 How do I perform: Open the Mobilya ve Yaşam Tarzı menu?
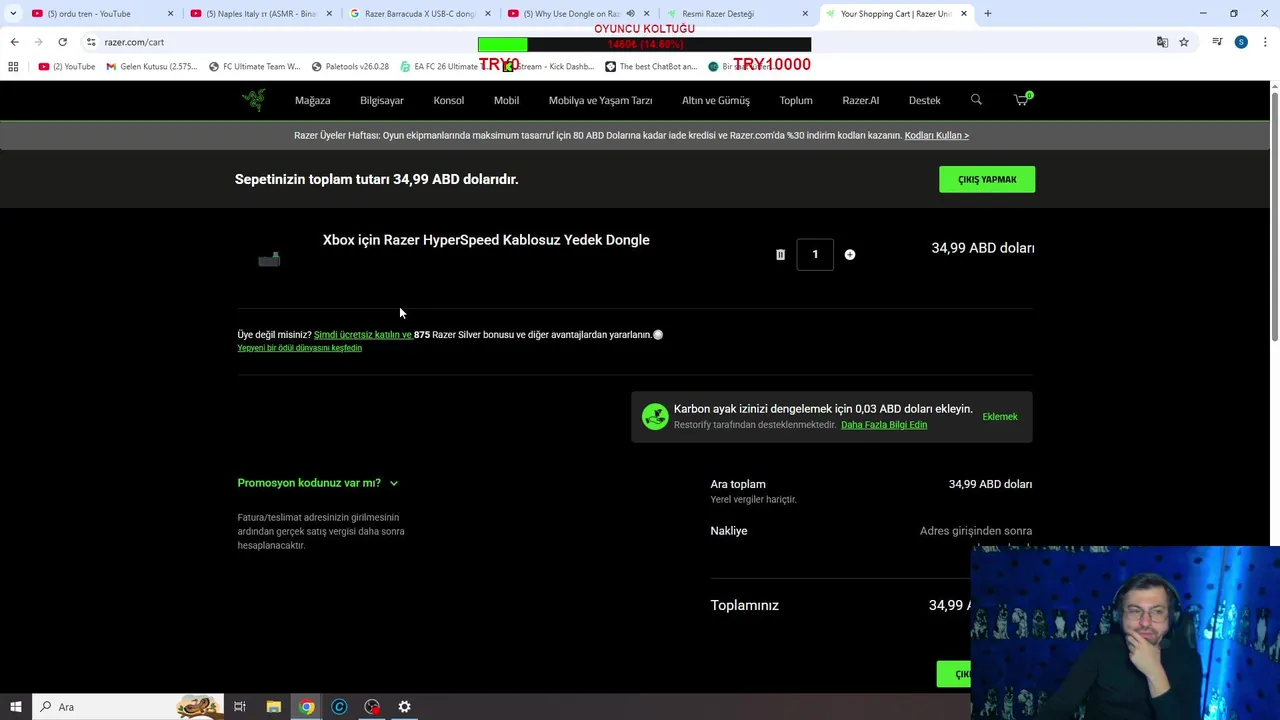click(600, 100)
